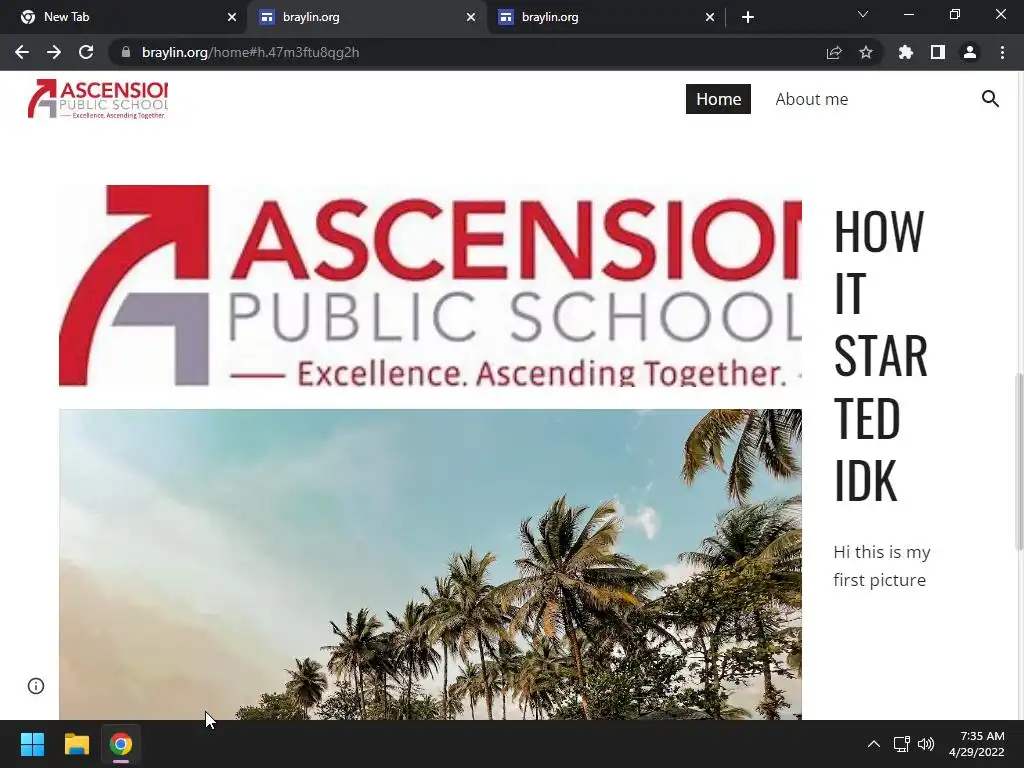Open the Windows Start menu

[x=32, y=744]
